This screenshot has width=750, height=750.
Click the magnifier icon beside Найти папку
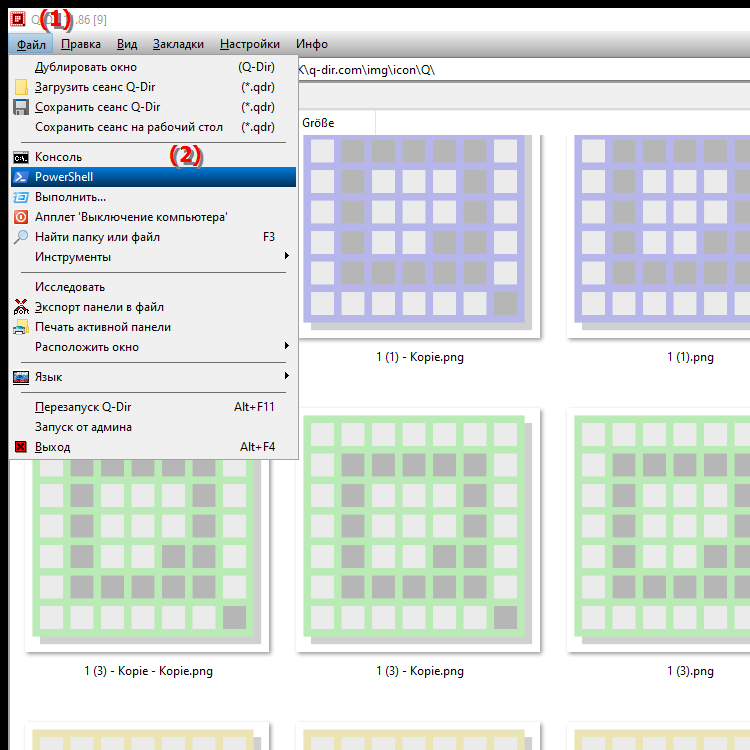coord(21,237)
